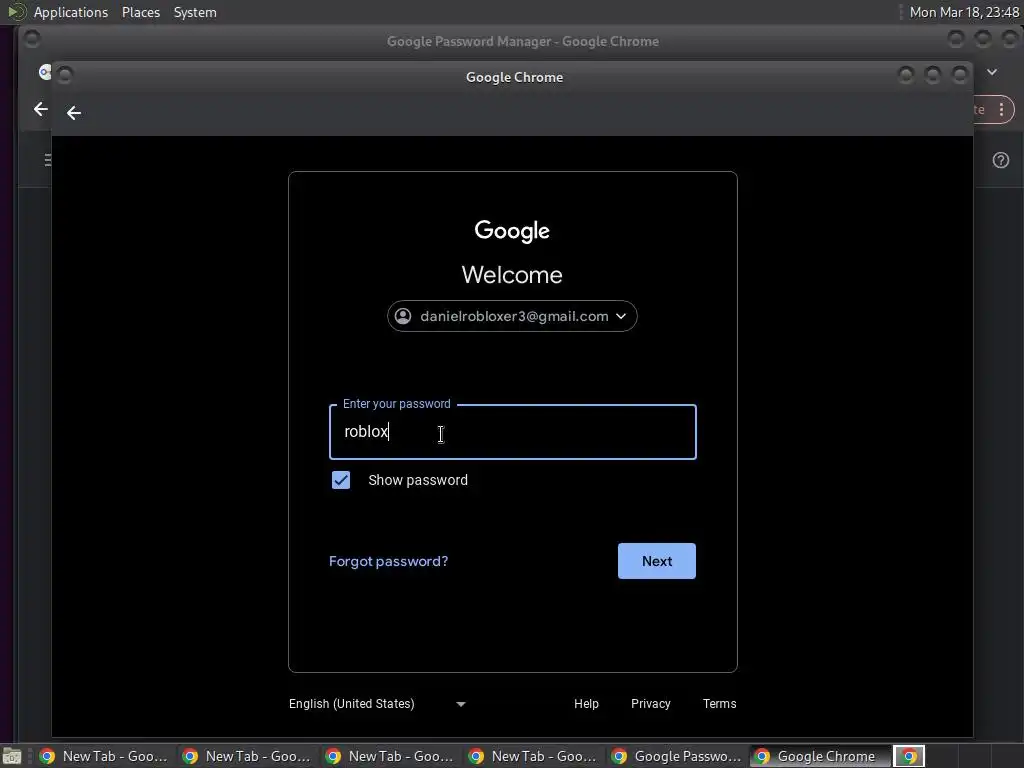
Task: Switch to Google Password Manager taskbar entry
Action: tap(677, 756)
